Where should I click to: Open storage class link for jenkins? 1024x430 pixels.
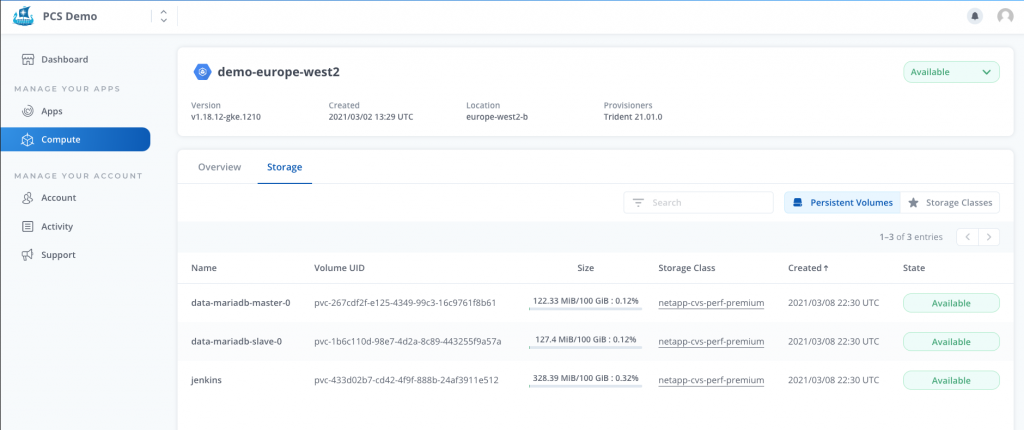711,380
